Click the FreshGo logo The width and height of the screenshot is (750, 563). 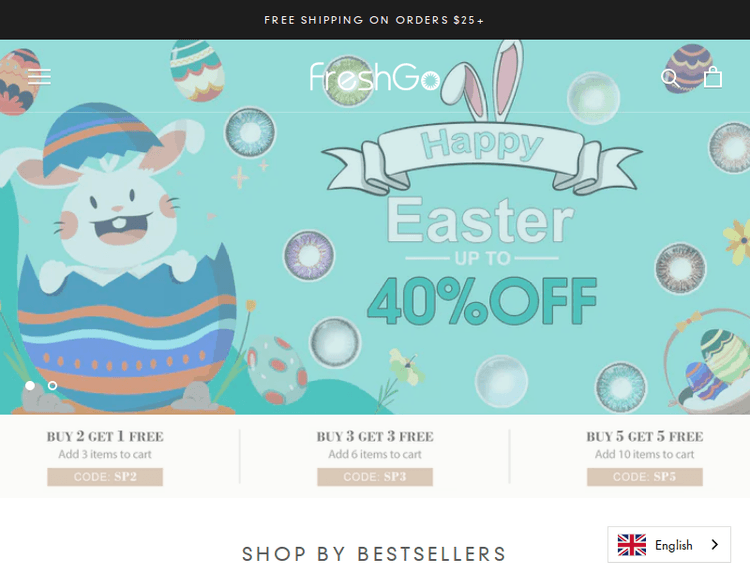(375, 77)
